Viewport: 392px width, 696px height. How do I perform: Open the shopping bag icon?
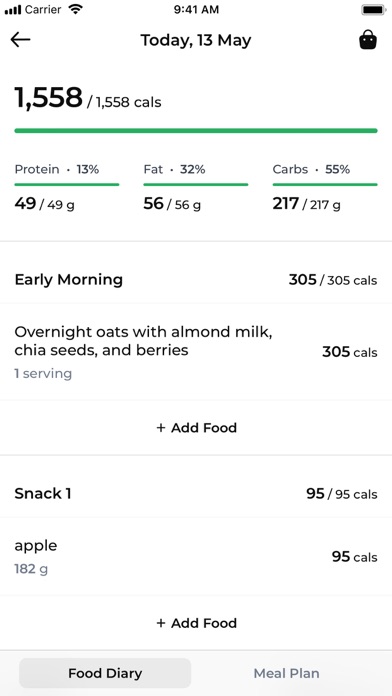tap(368, 40)
